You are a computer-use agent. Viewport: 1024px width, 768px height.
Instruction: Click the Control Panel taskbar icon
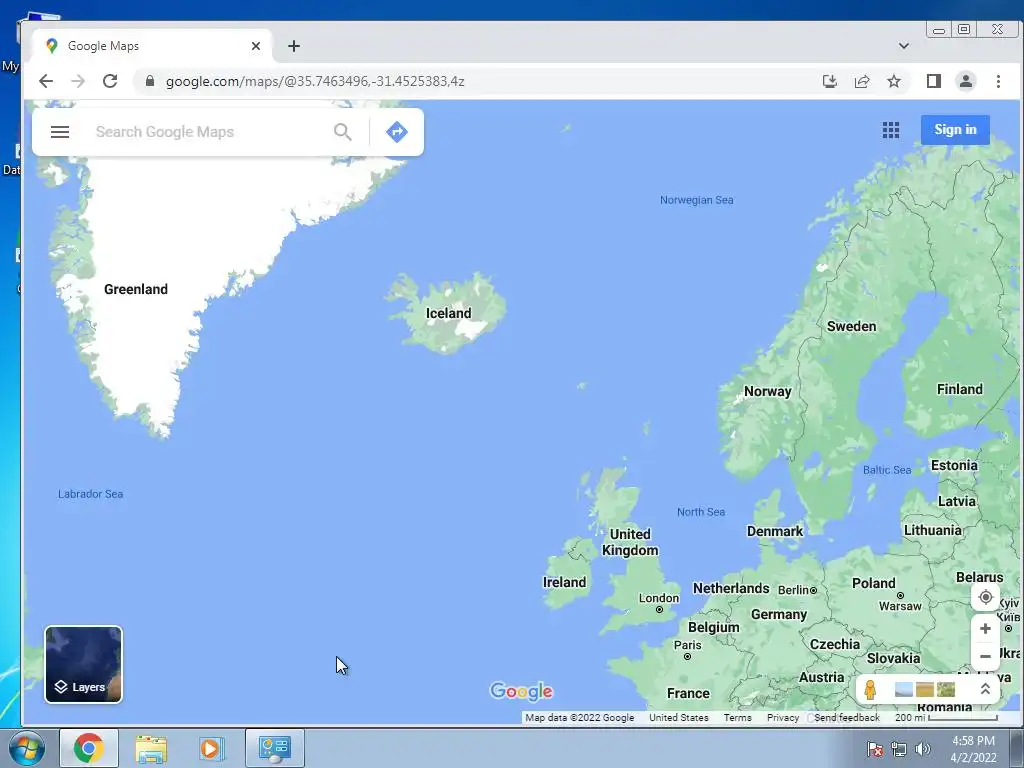click(275, 748)
